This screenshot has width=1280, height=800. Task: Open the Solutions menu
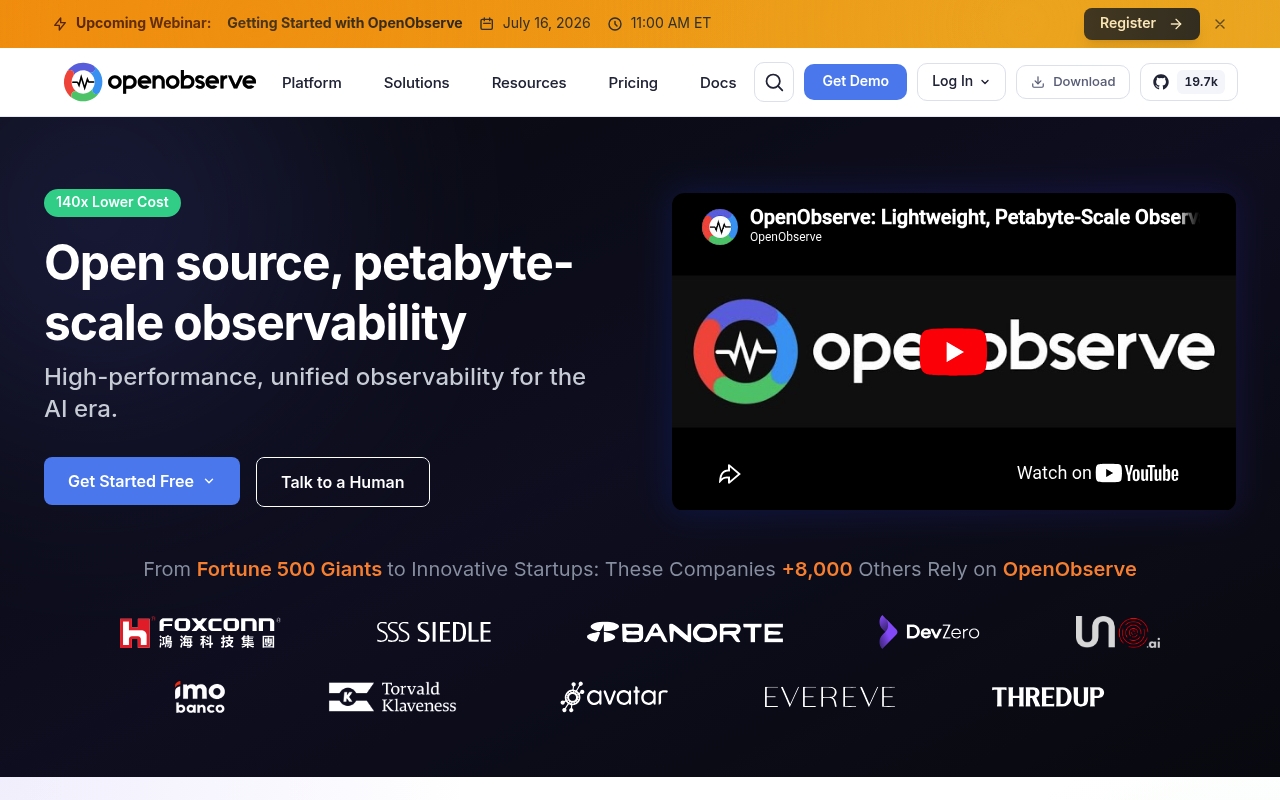[417, 83]
